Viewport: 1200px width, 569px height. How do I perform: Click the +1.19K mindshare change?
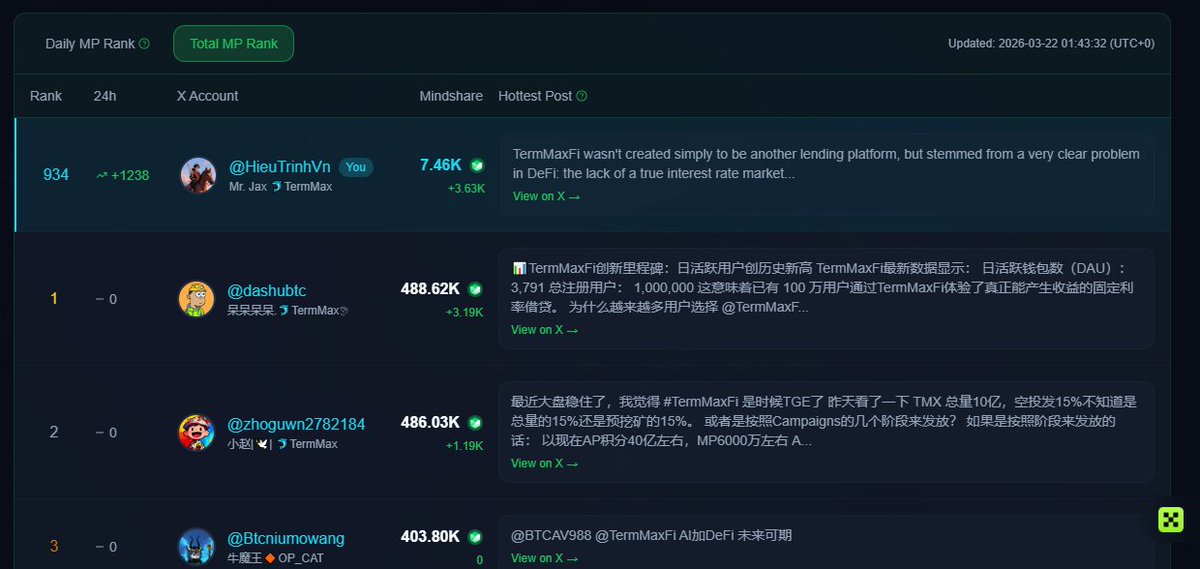[464, 445]
